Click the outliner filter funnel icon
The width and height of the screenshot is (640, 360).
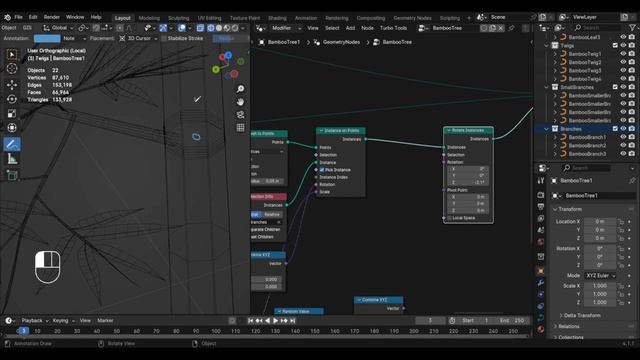click(x=632, y=27)
